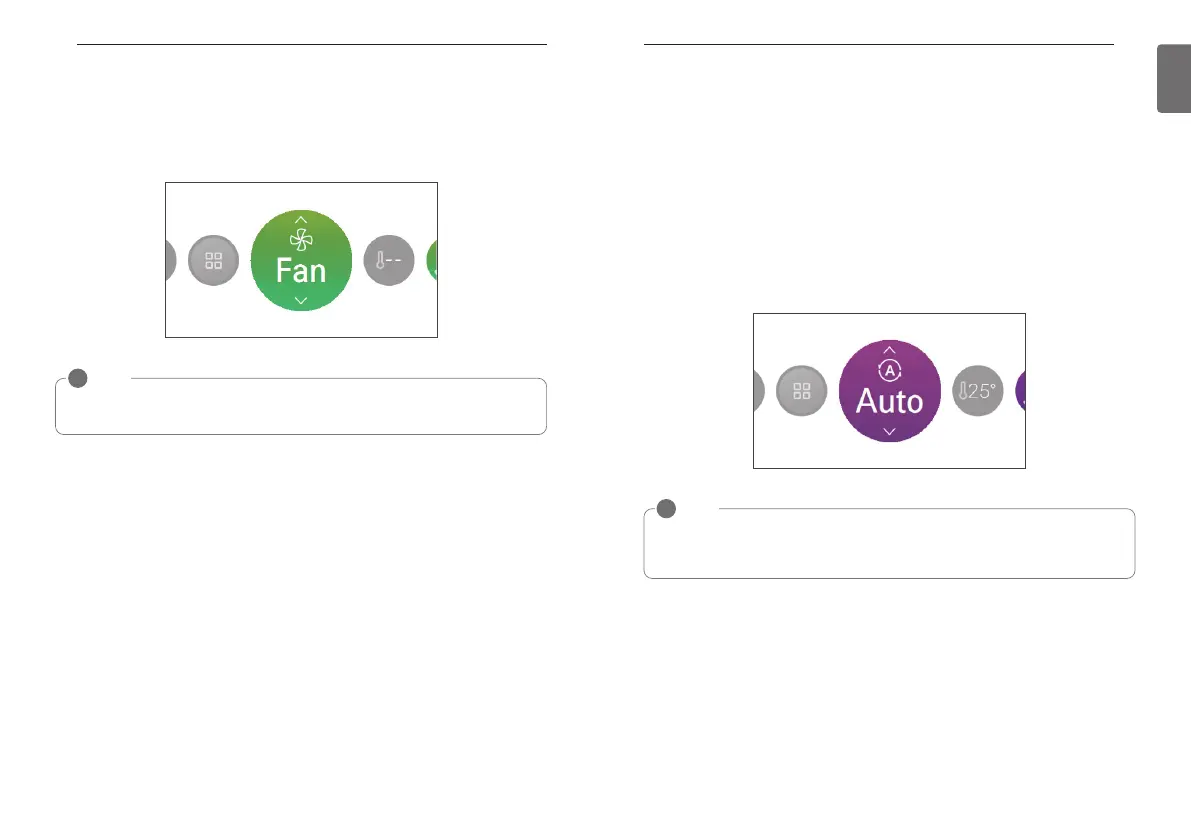This screenshot has width=1191, height=839.
Task: Tap the thermometer button showing 25°
Action: coord(977,391)
